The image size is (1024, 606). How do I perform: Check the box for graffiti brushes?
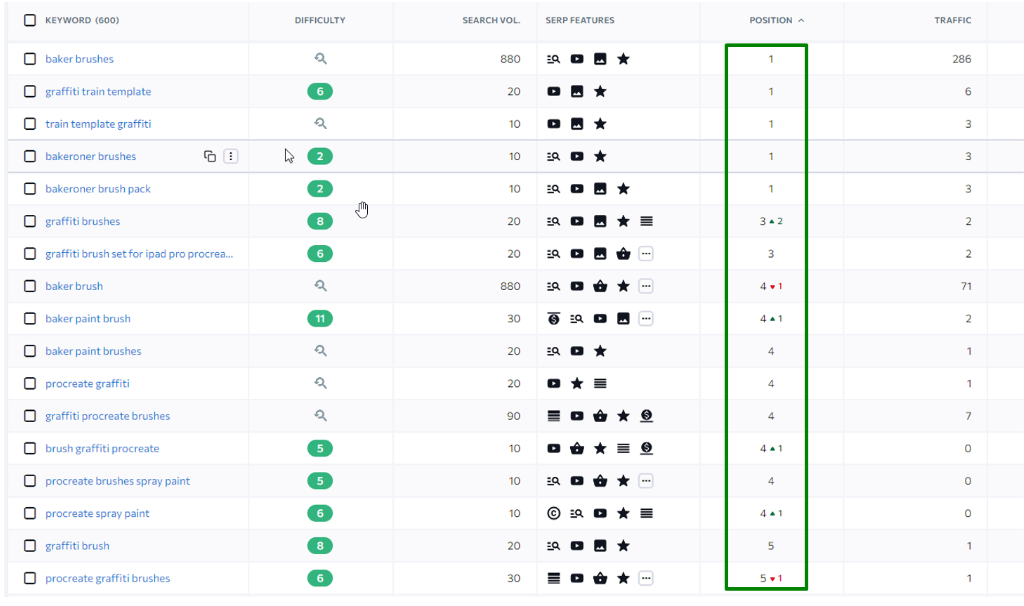click(x=30, y=222)
